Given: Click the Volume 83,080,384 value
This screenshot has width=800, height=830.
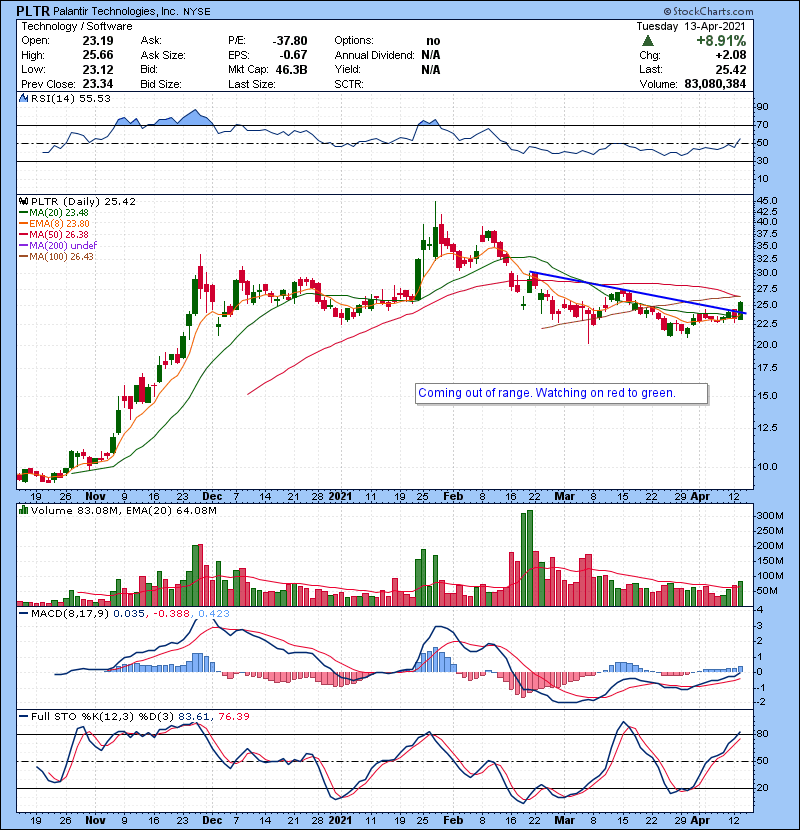Looking at the screenshot, I should click(715, 84).
